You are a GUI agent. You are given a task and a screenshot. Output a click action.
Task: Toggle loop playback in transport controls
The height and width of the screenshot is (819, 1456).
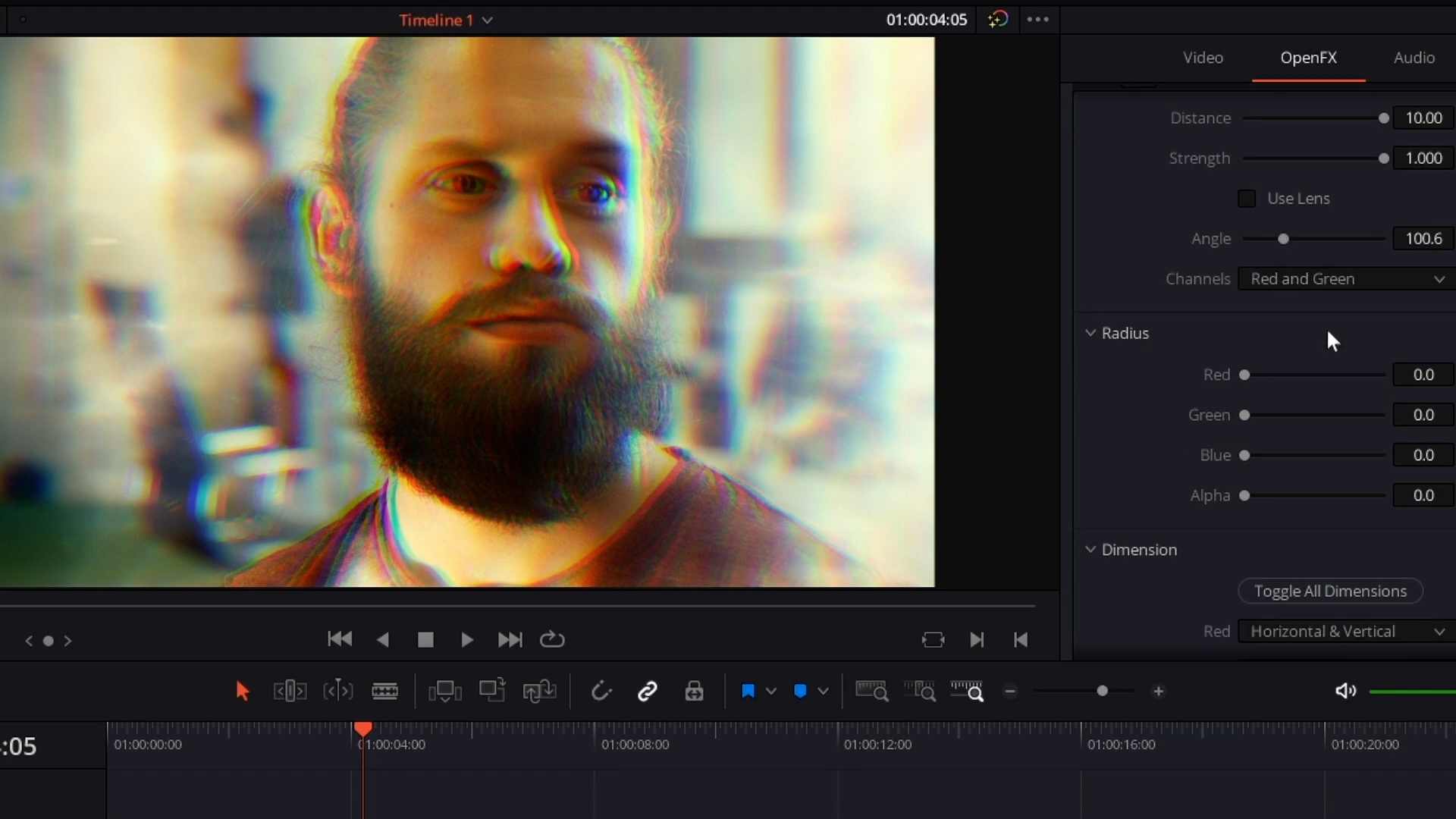pos(551,640)
